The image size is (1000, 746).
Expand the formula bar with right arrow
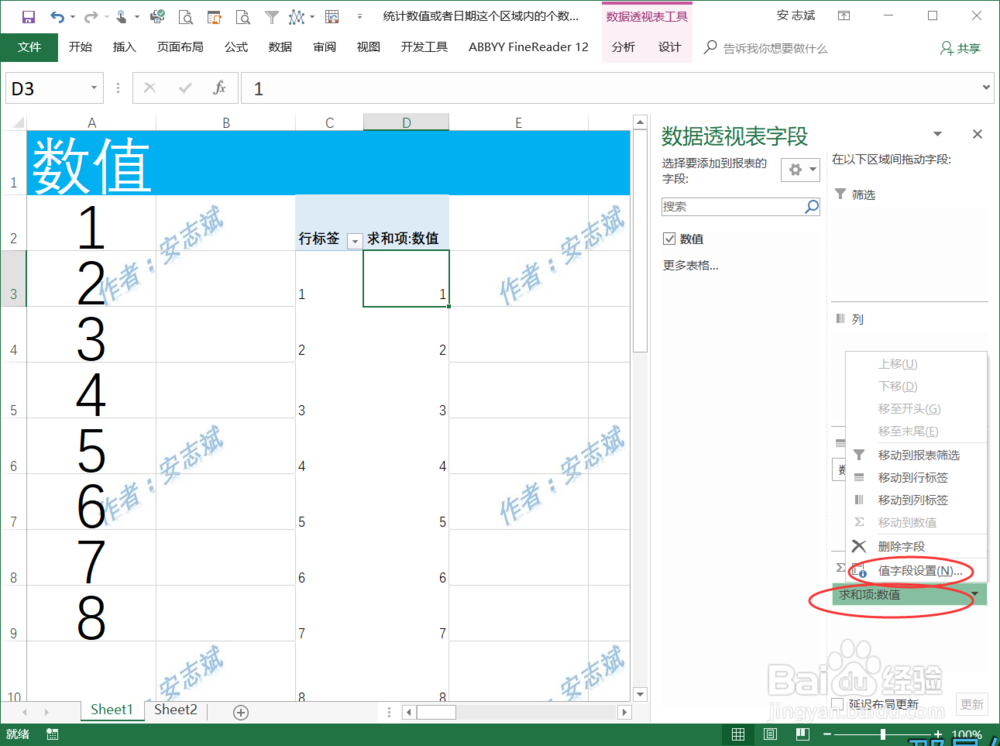986,87
